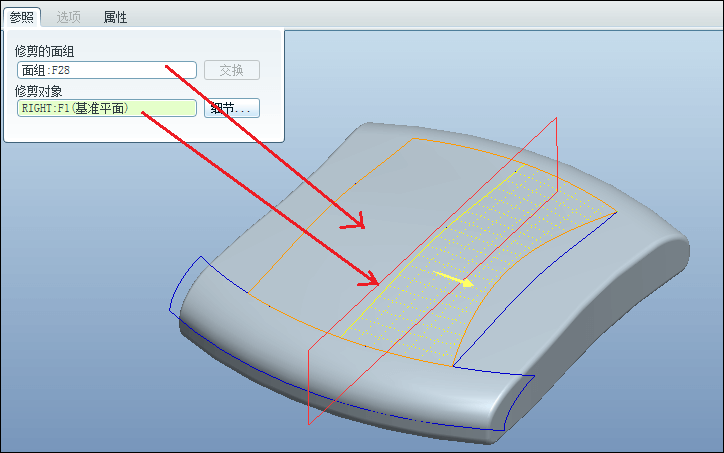Open the 细节... button
The height and width of the screenshot is (453, 724).
pyautogui.click(x=232, y=108)
